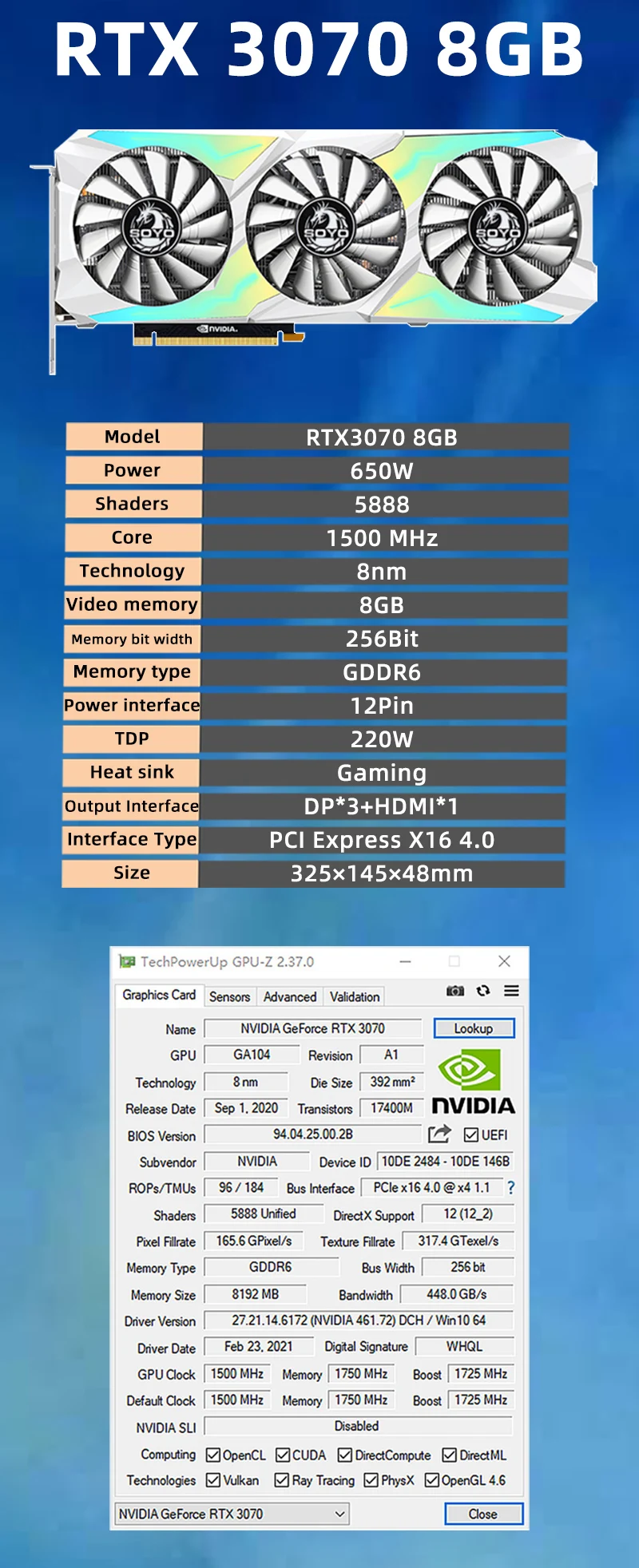Switch to the Sensors tab
This screenshot has height=1568, width=639.
[229, 996]
